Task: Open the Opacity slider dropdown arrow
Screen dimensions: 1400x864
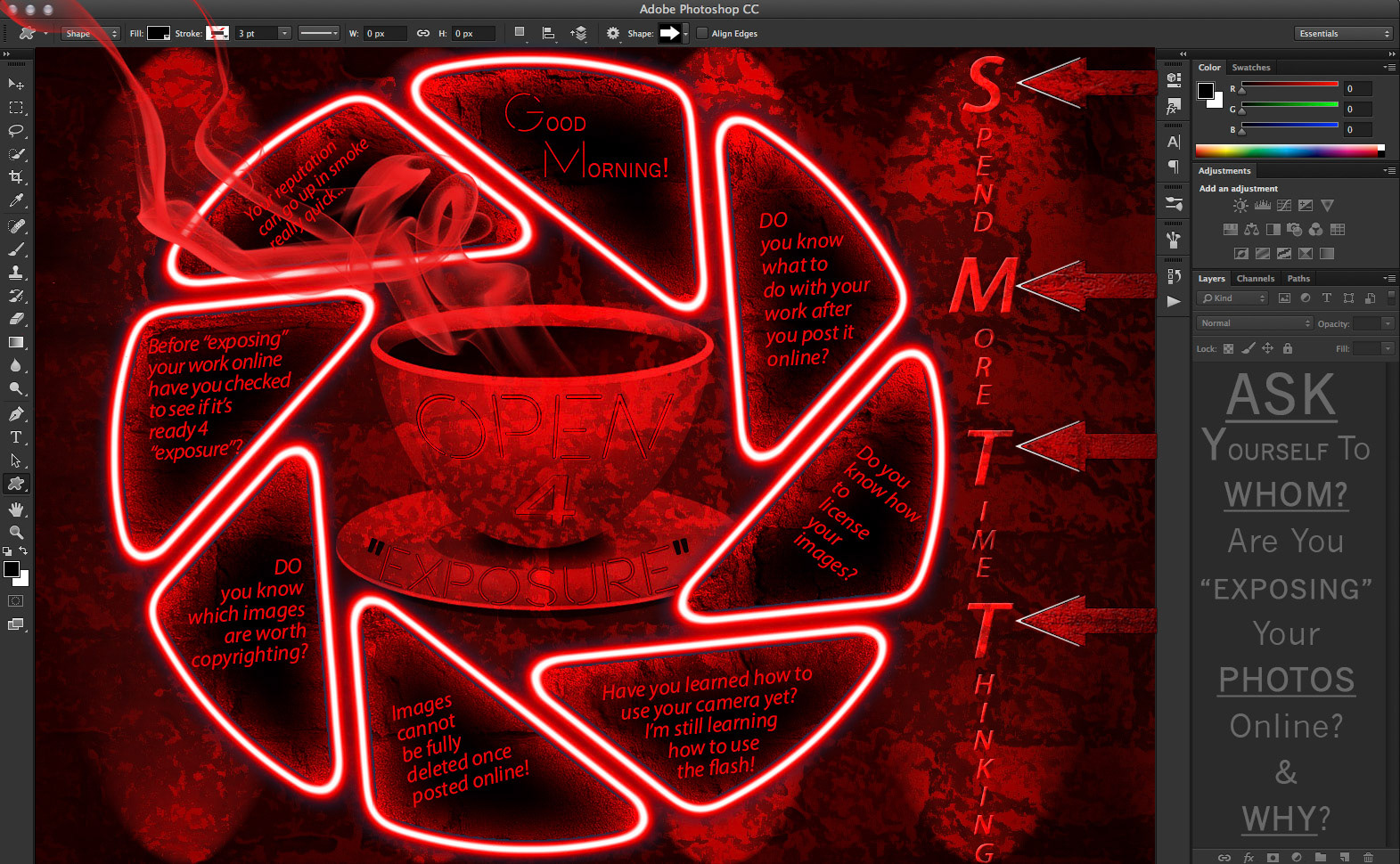Action: 1388,323
